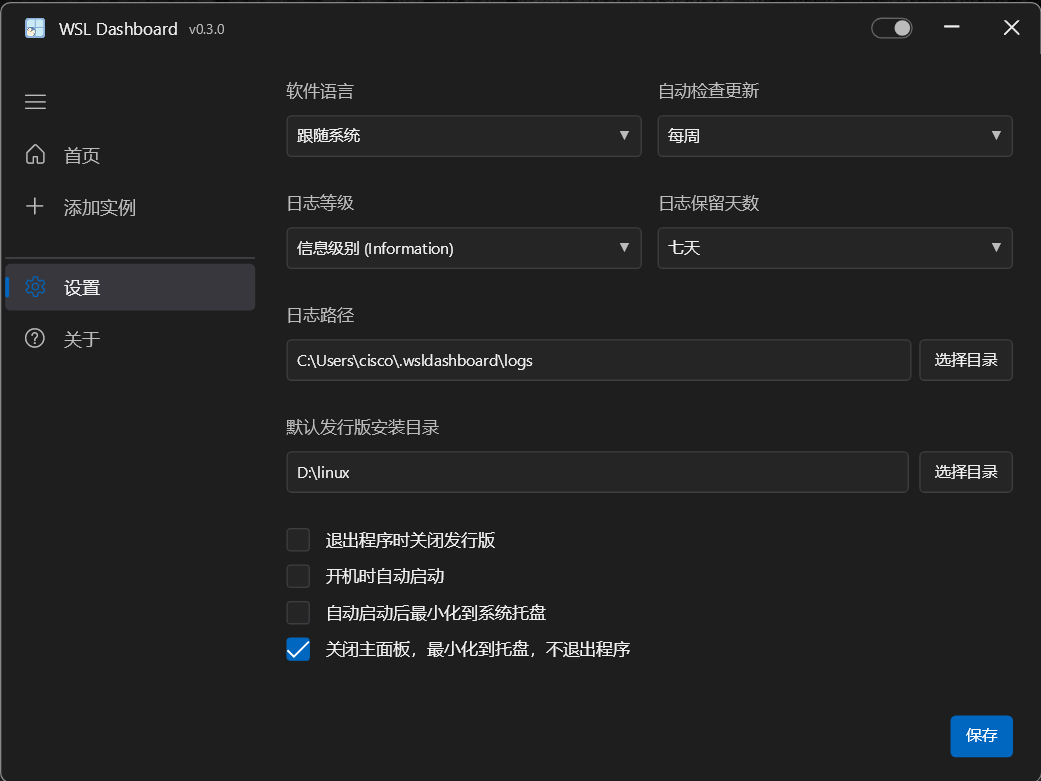Toggle the theme switch in the title bar
Screen dimensions: 1041x781
(x=892, y=28)
